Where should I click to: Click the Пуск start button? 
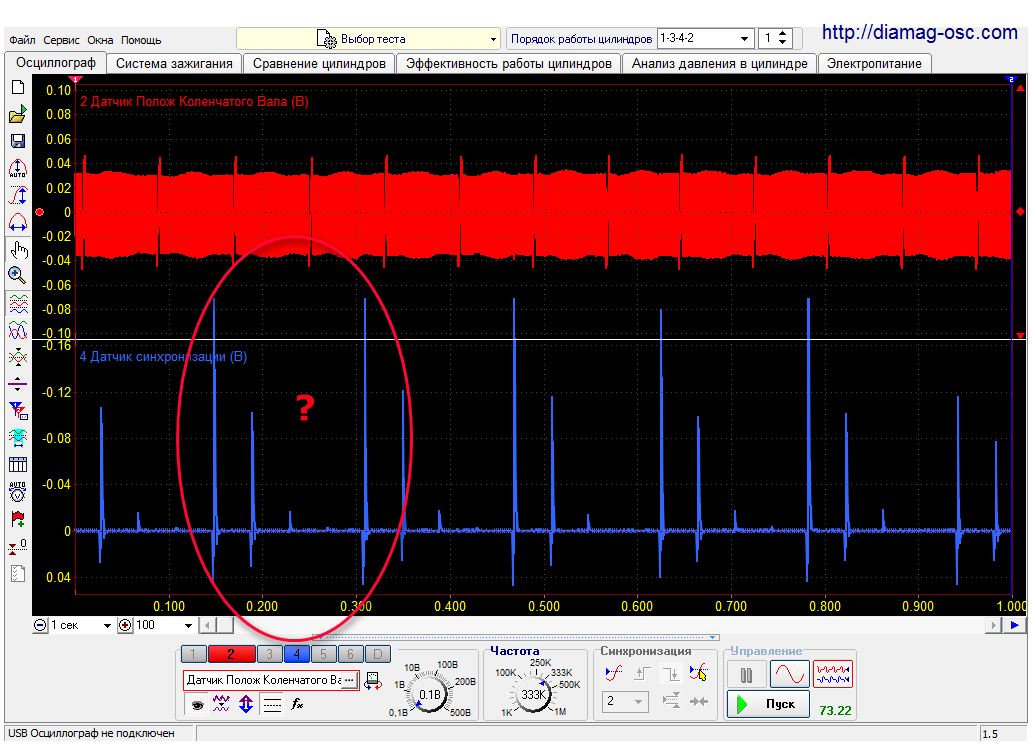click(768, 704)
